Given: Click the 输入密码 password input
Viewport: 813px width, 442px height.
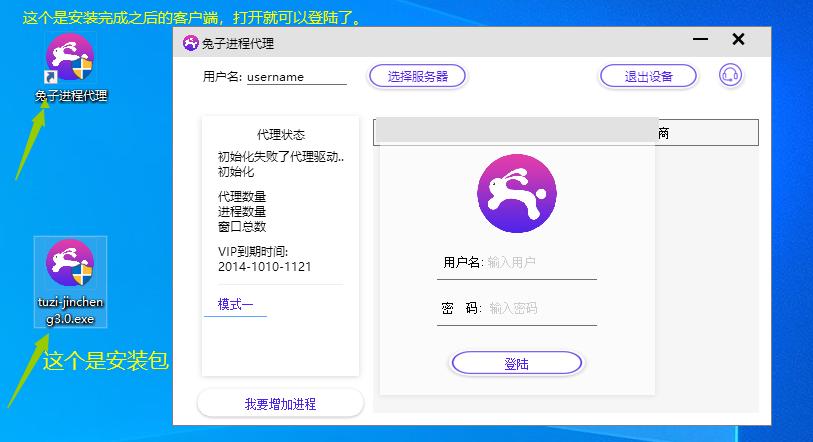Looking at the screenshot, I should pyautogui.click(x=541, y=309).
